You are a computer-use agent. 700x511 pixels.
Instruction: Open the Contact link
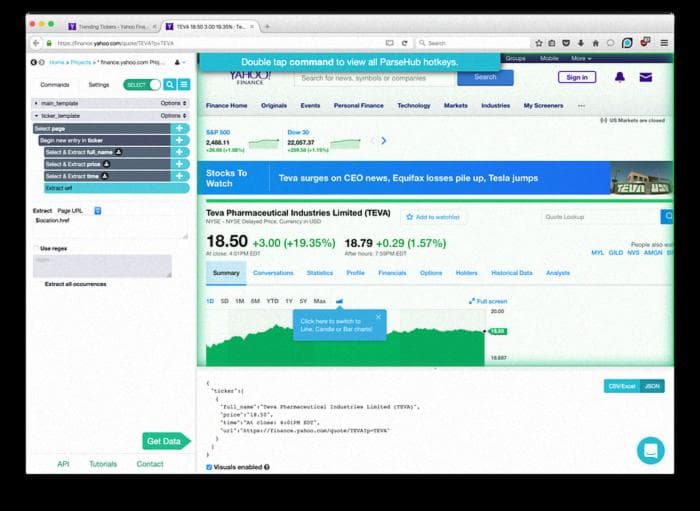[150, 464]
